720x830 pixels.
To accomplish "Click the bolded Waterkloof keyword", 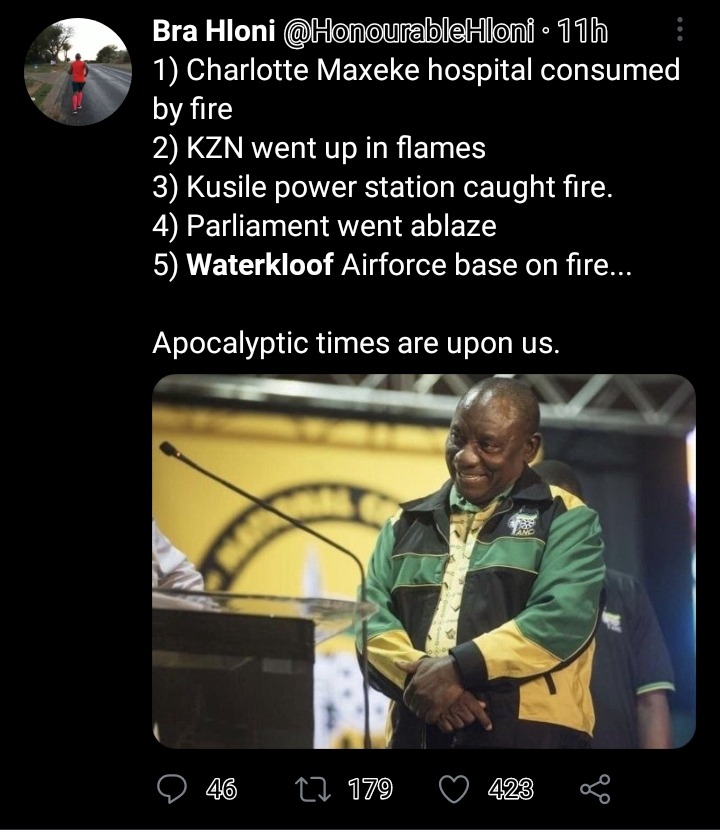I will tap(260, 265).
